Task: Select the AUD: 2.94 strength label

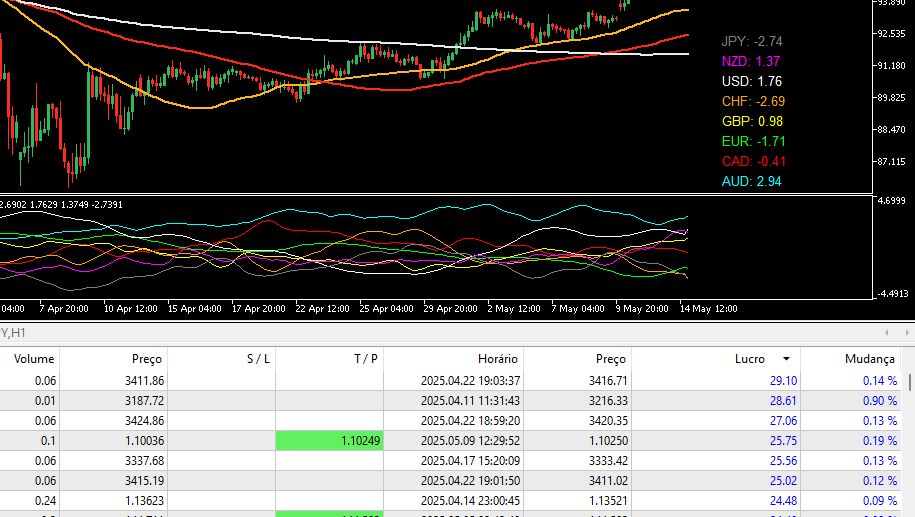Action: (x=752, y=181)
